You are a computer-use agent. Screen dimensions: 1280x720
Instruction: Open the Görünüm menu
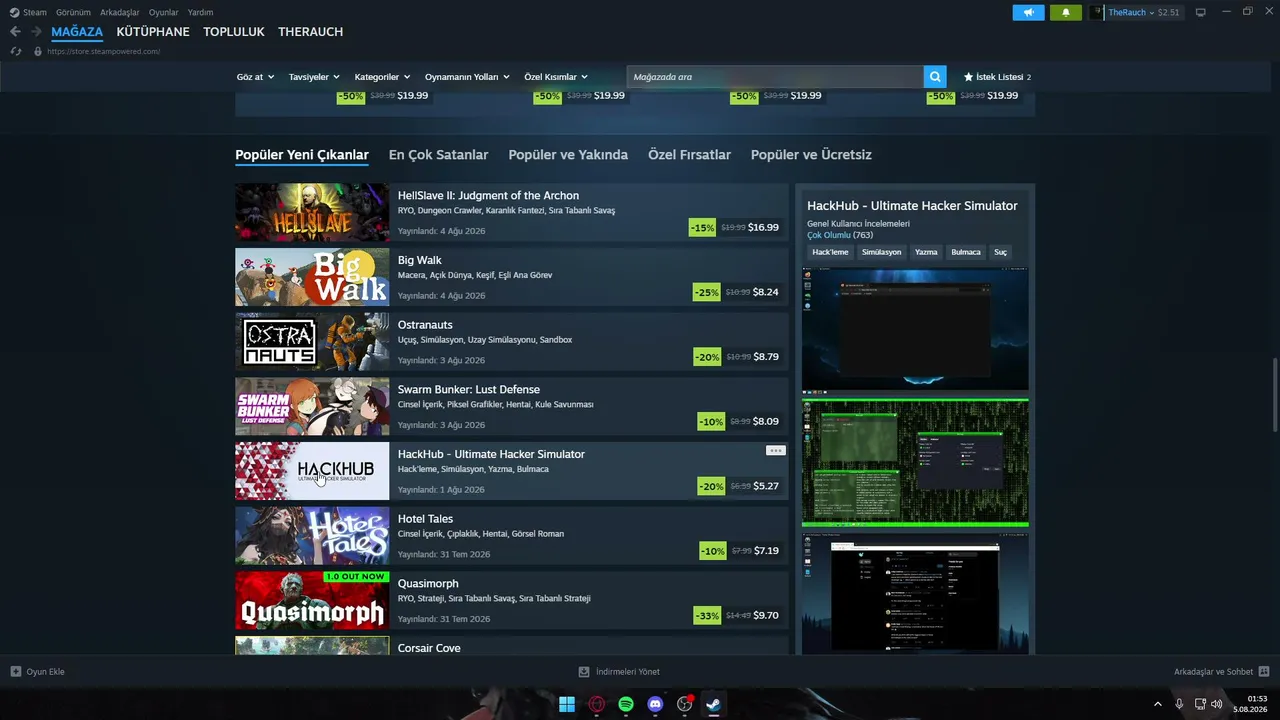tap(73, 13)
